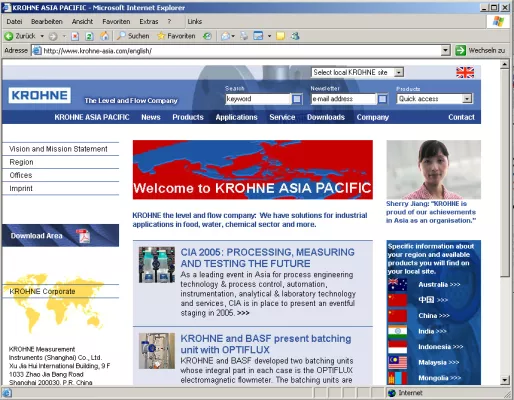This screenshot has height=400, width=514.
Task: Click the Search keyword input field
Action: pos(258,99)
